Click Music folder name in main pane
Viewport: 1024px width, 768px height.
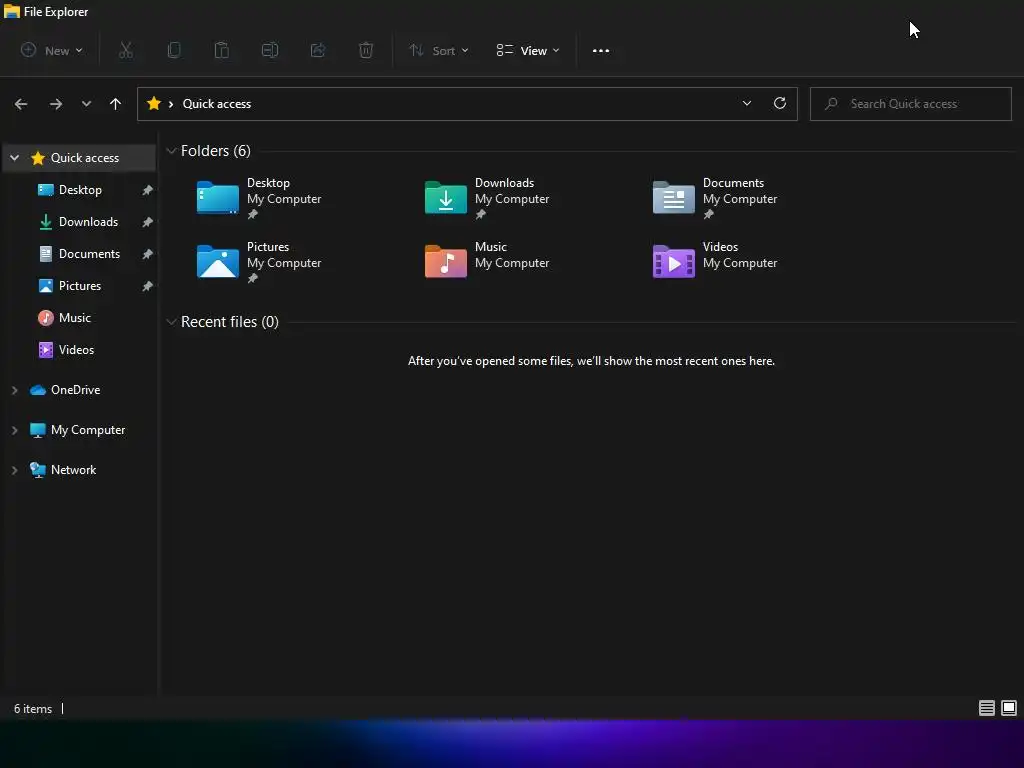(x=490, y=247)
